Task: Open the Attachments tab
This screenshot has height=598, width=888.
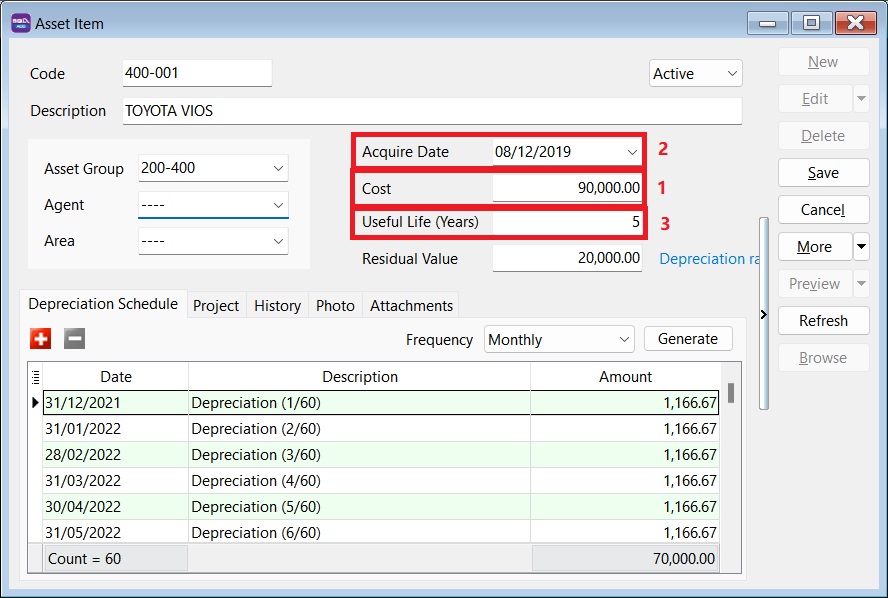Action: (411, 306)
